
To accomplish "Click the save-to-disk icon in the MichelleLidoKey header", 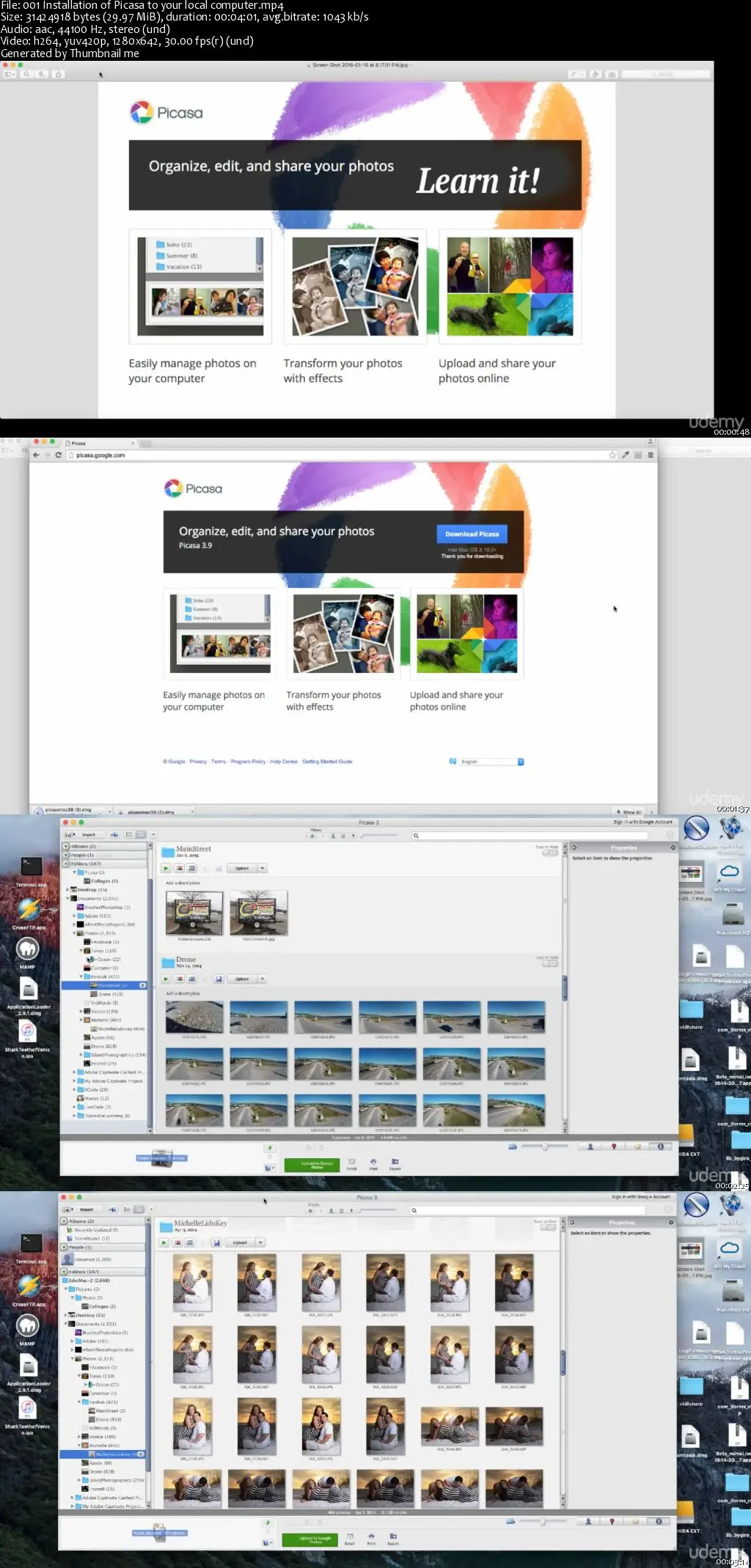I will coord(216,1243).
